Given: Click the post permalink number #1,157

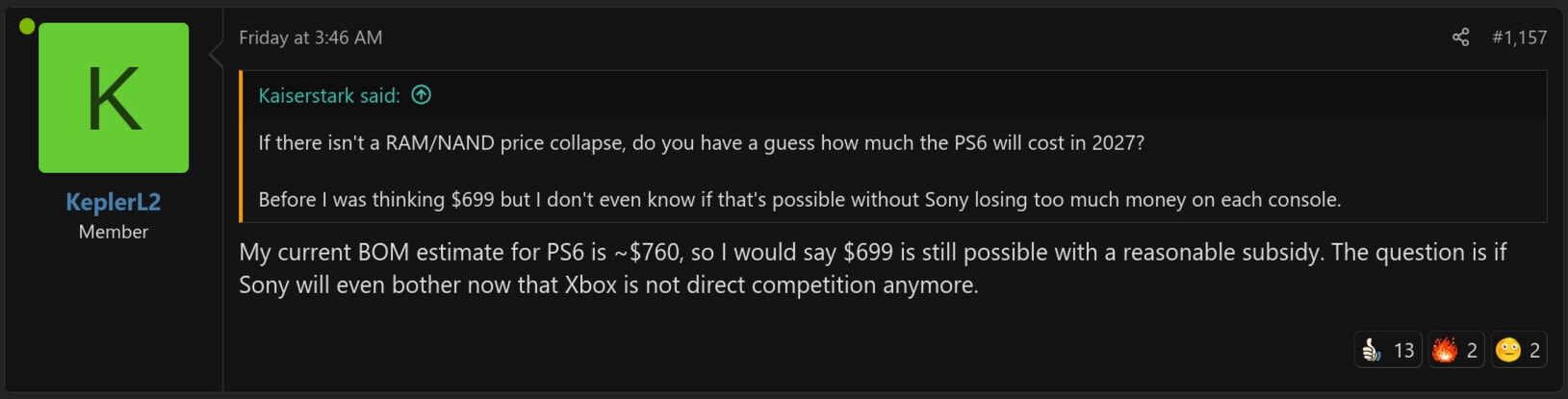Looking at the screenshot, I should click(1519, 37).
